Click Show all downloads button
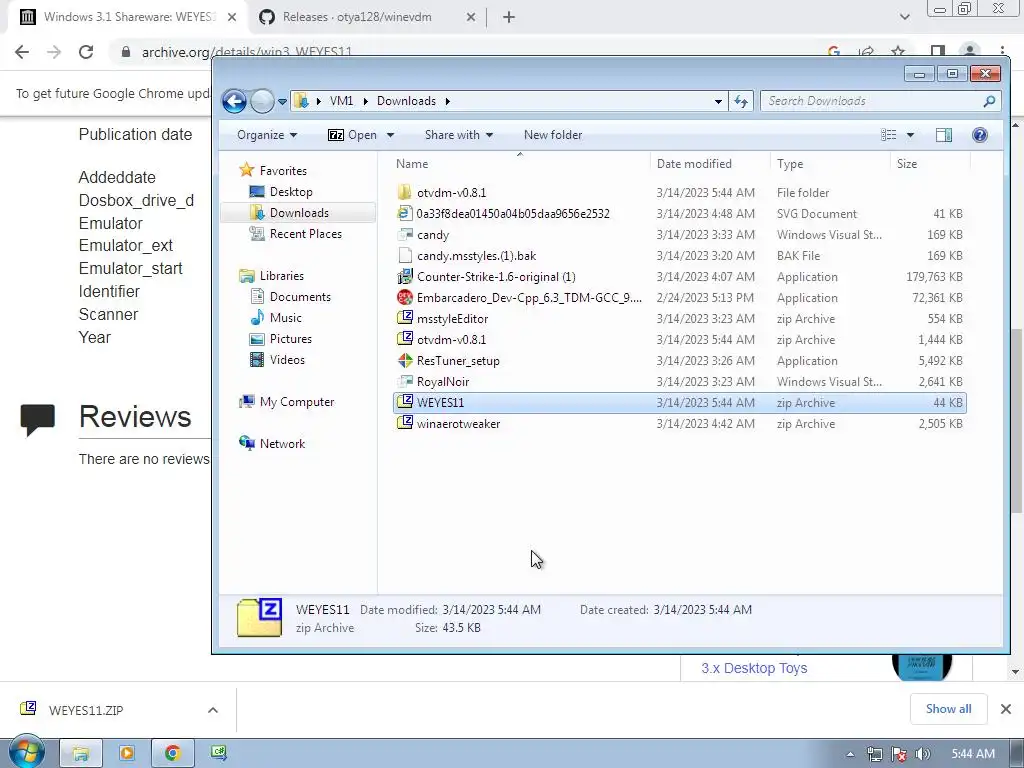The width and height of the screenshot is (1024, 768). [948, 709]
